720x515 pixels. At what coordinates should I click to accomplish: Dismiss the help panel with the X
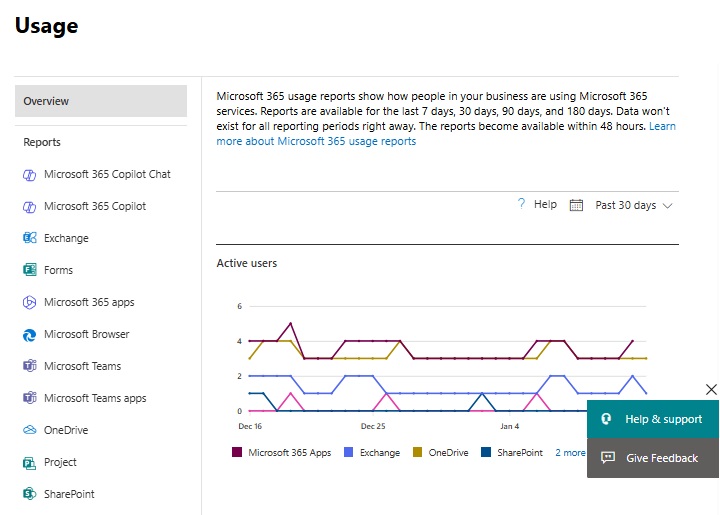[711, 389]
